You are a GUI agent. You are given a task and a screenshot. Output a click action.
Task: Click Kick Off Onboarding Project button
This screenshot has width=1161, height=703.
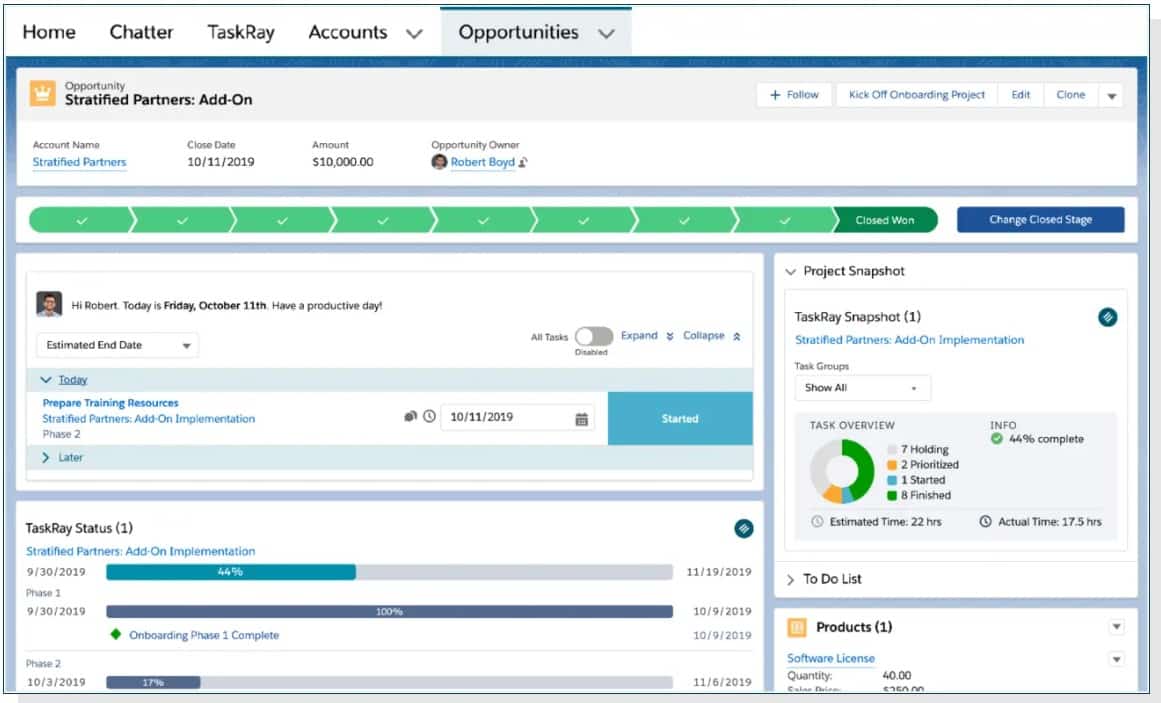tap(917, 95)
